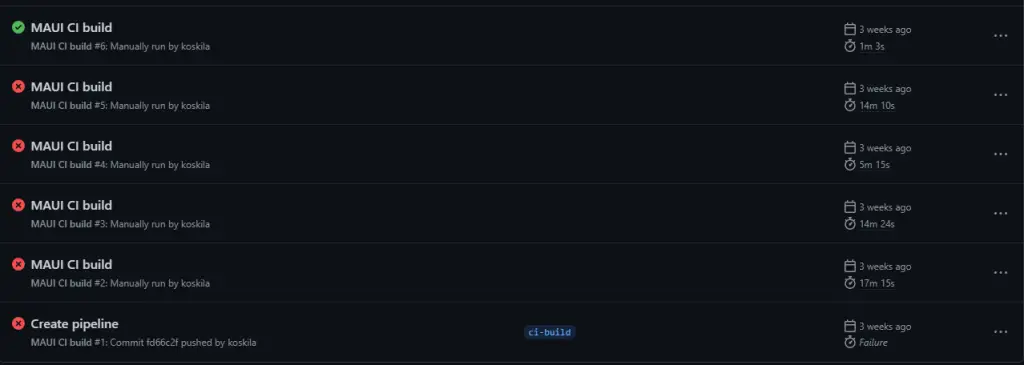Click the failed status icon of build #4
Screen dimensions: 1024x365
pos(18,146)
